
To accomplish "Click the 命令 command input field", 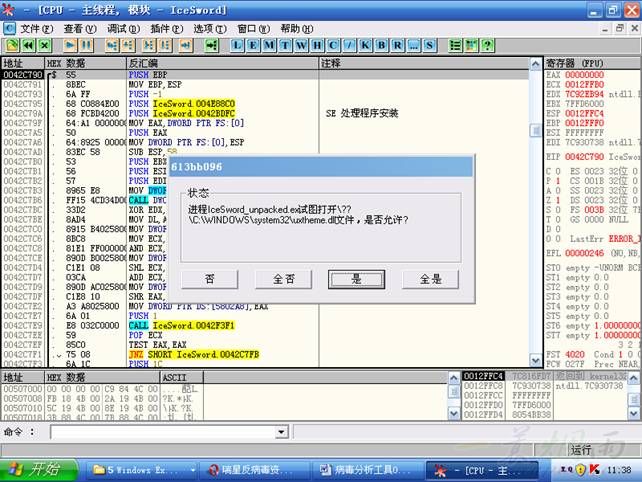I will (163, 432).
